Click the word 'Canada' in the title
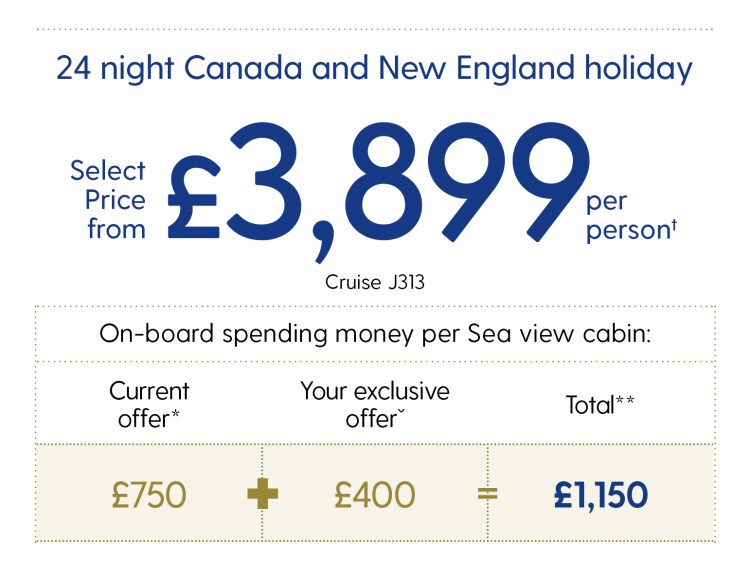This screenshot has height=563, width=750. coord(243,68)
